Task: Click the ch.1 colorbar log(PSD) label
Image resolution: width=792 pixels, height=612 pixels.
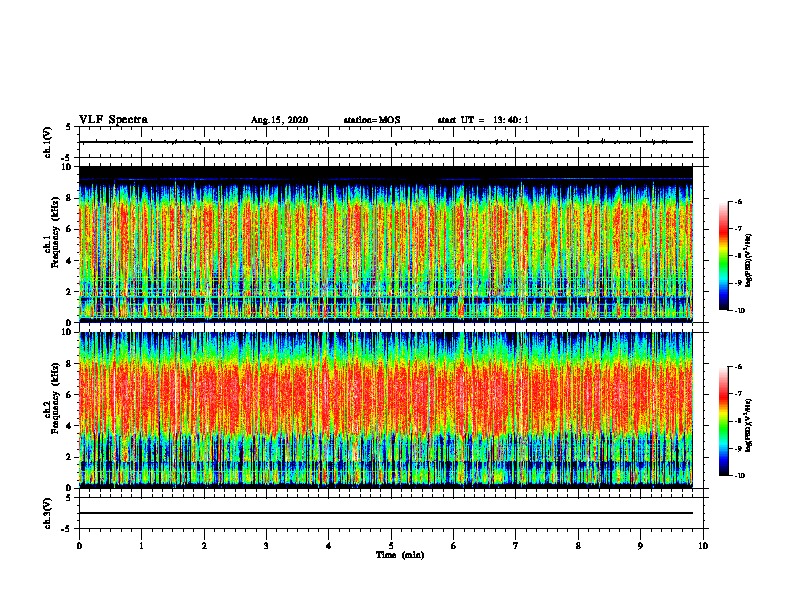Action: (748, 260)
